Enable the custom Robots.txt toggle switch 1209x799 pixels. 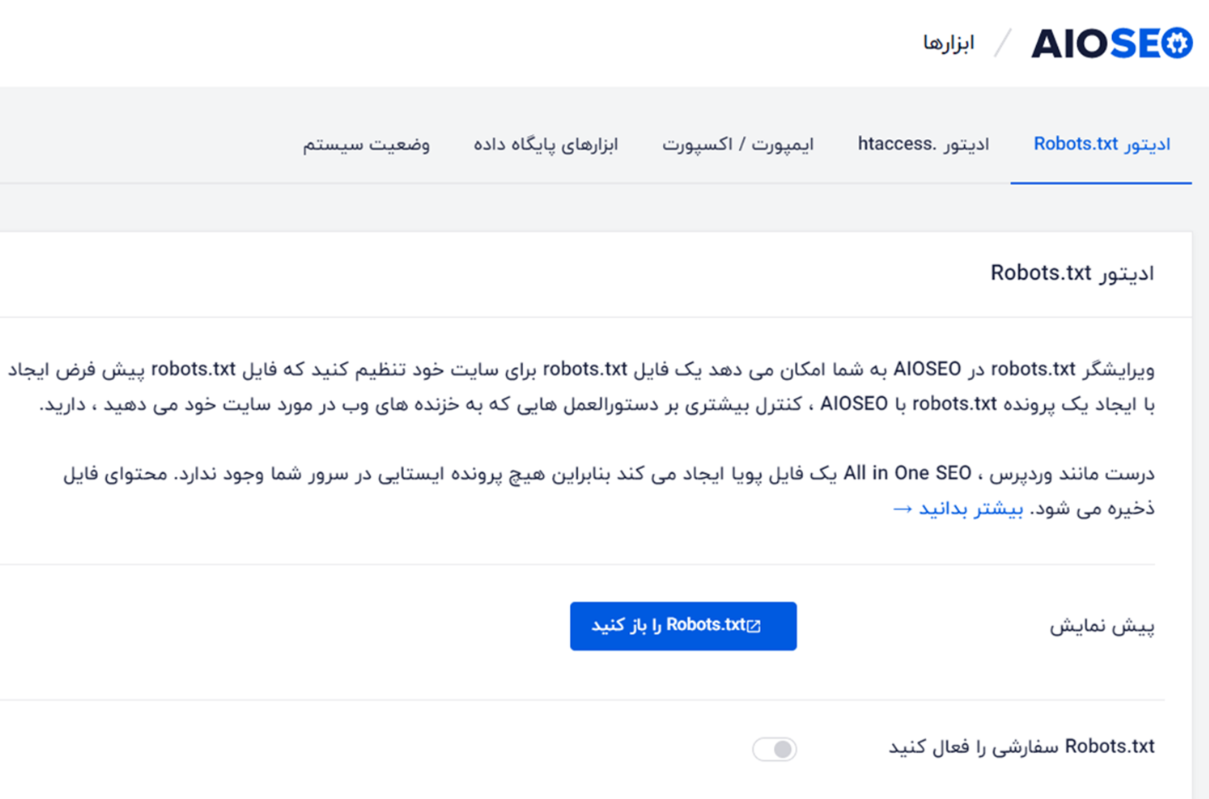click(x=775, y=749)
